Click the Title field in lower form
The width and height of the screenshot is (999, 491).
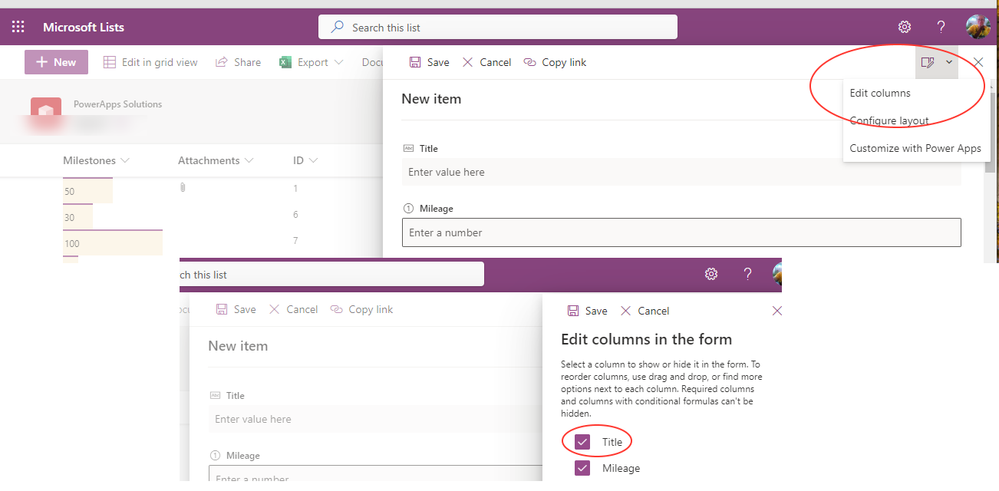click(375, 419)
